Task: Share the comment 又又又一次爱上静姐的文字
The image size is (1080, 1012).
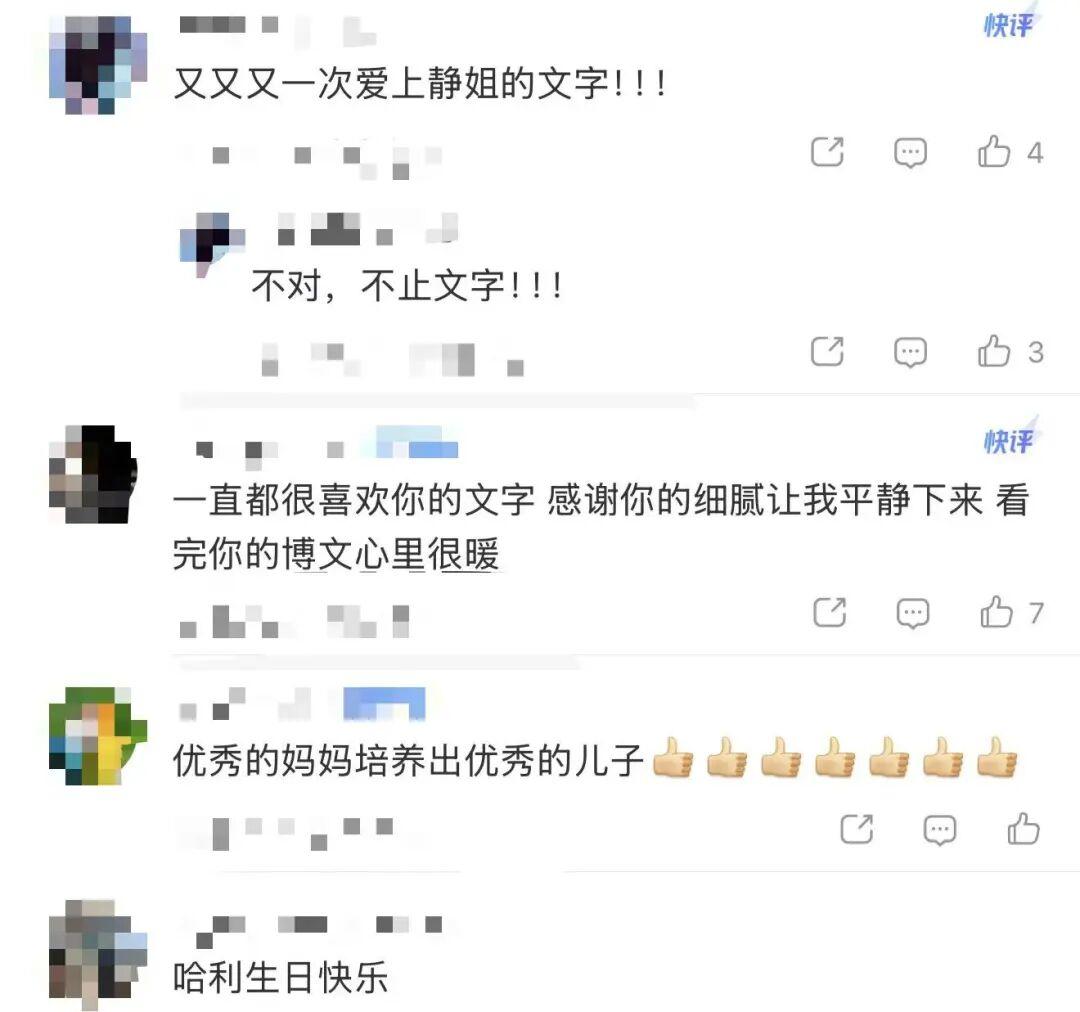Action: coord(827,152)
